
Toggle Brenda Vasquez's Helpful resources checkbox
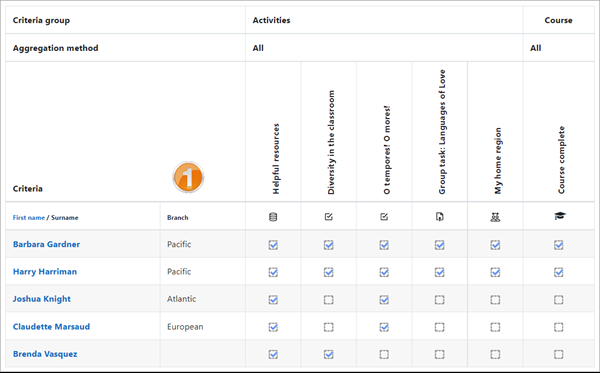pyautogui.click(x=273, y=355)
